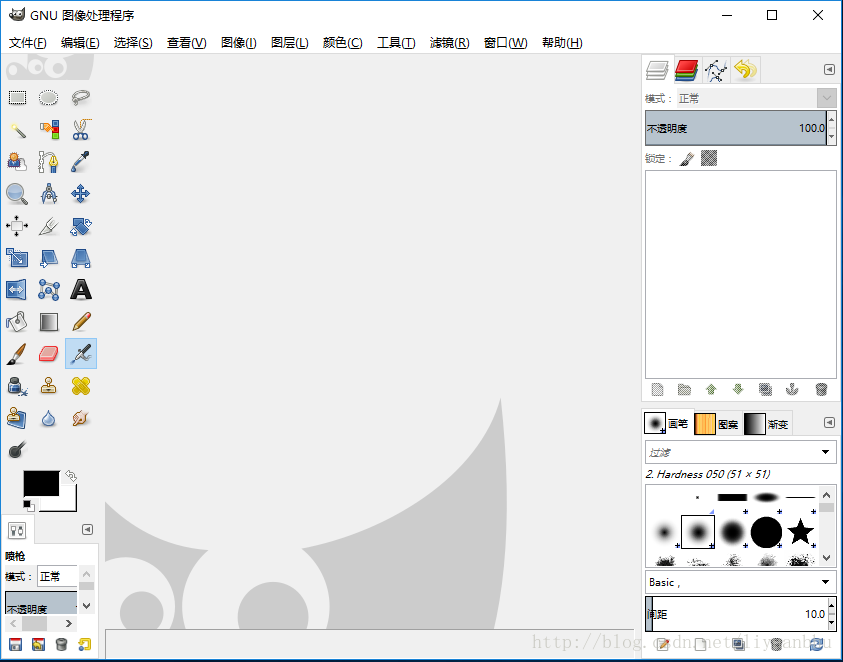
Task: Select the Paintbrush tool
Action: point(17,354)
